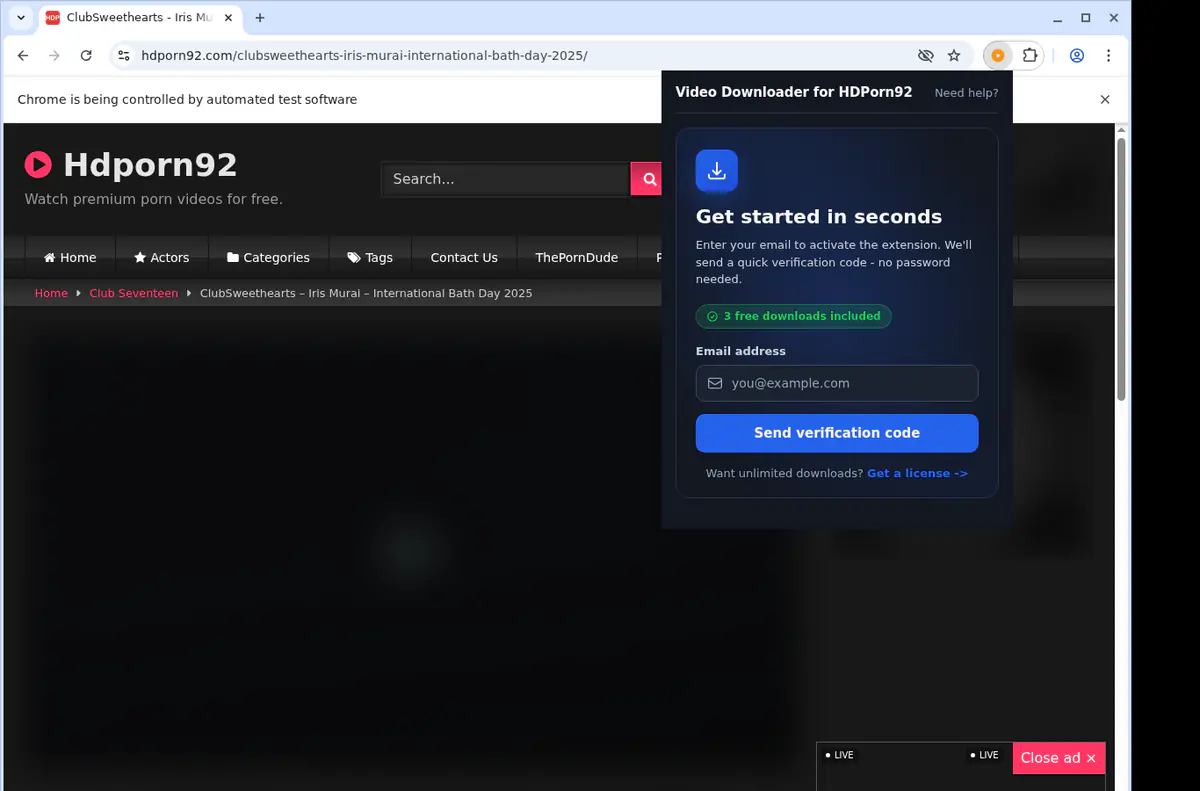Bookmark this page with the star icon
The height and width of the screenshot is (791, 1200).
[954, 56]
